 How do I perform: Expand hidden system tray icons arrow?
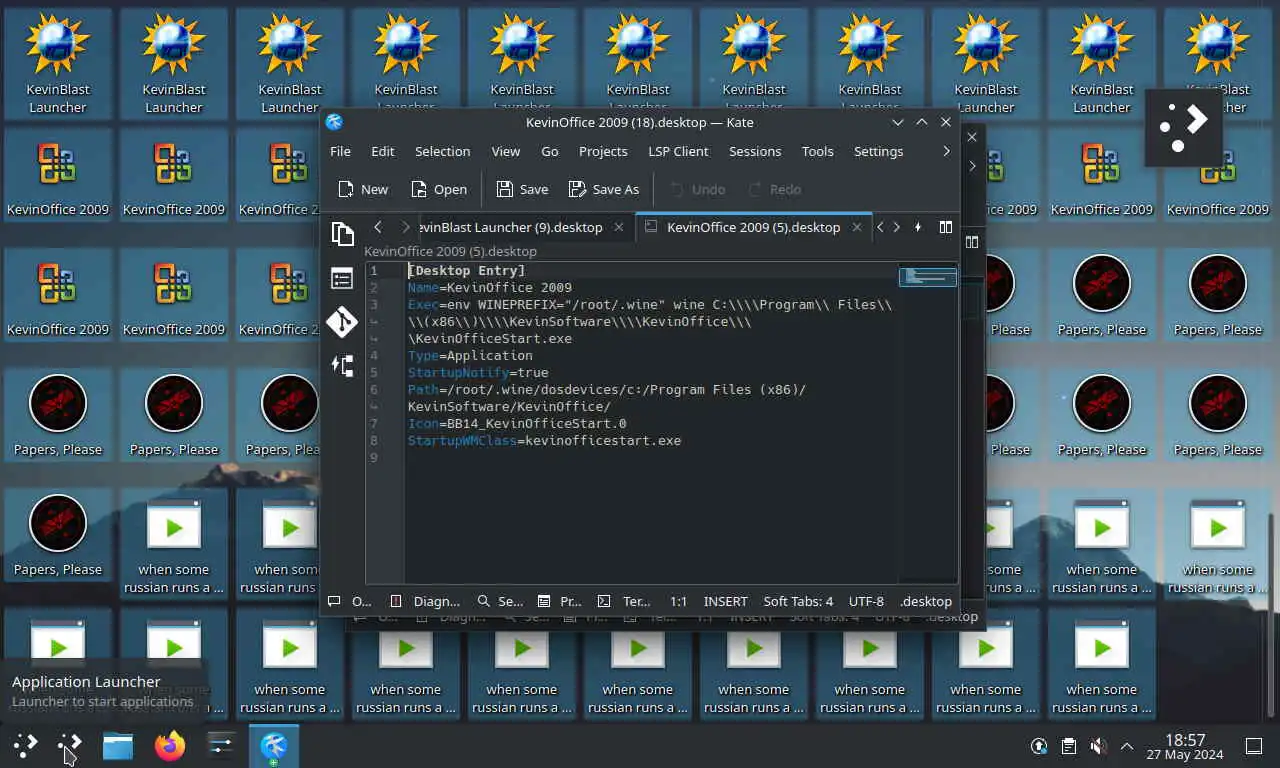(1127, 746)
